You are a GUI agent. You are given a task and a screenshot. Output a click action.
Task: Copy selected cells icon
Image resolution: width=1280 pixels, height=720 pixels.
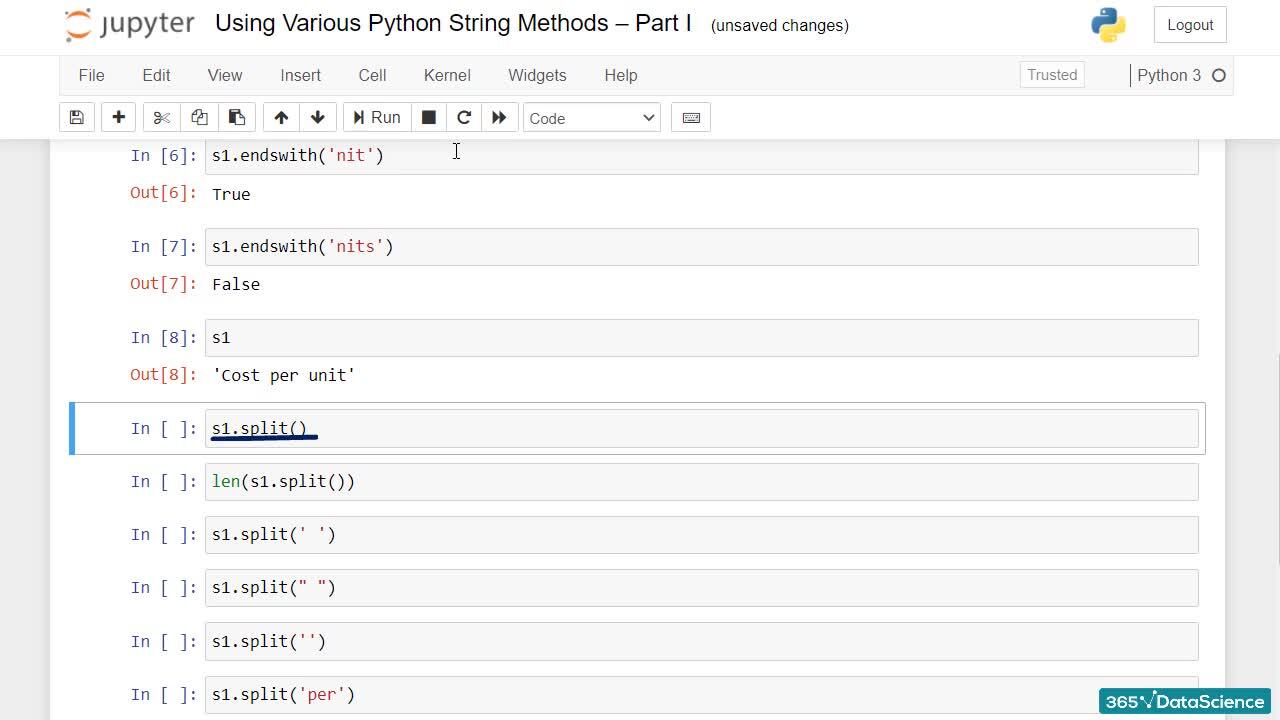199,118
